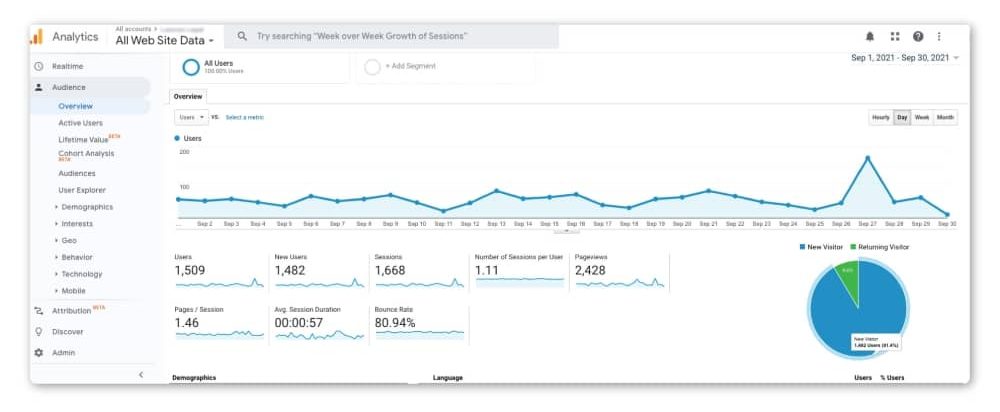Image resolution: width=1000 pixels, height=412 pixels.
Task: Switch graph to Week view
Action: coord(922,117)
